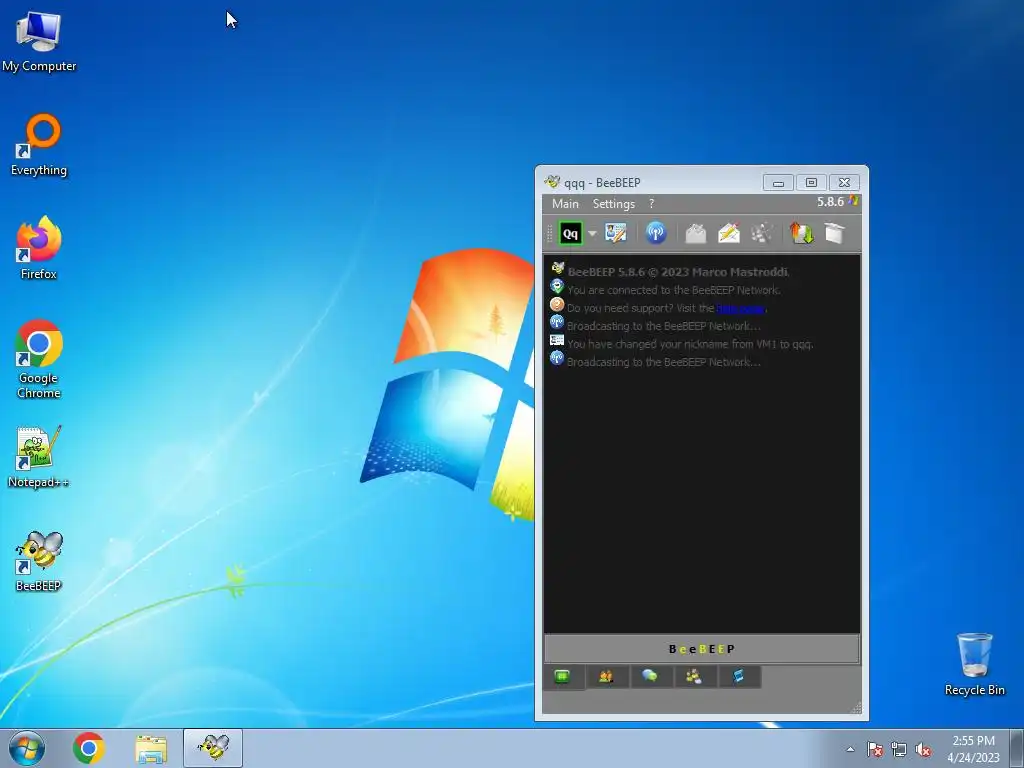
Task: Click the gray open envelope toolbar icon
Action: (696, 233)
